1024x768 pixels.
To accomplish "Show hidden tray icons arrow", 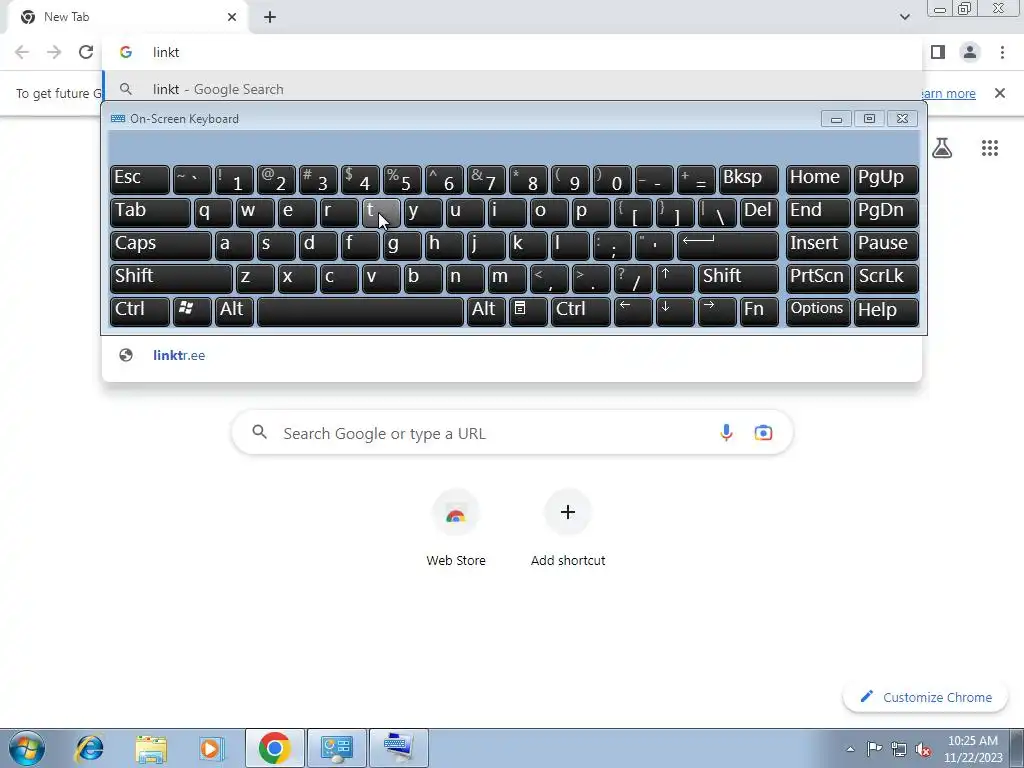I will click(850, 749).
